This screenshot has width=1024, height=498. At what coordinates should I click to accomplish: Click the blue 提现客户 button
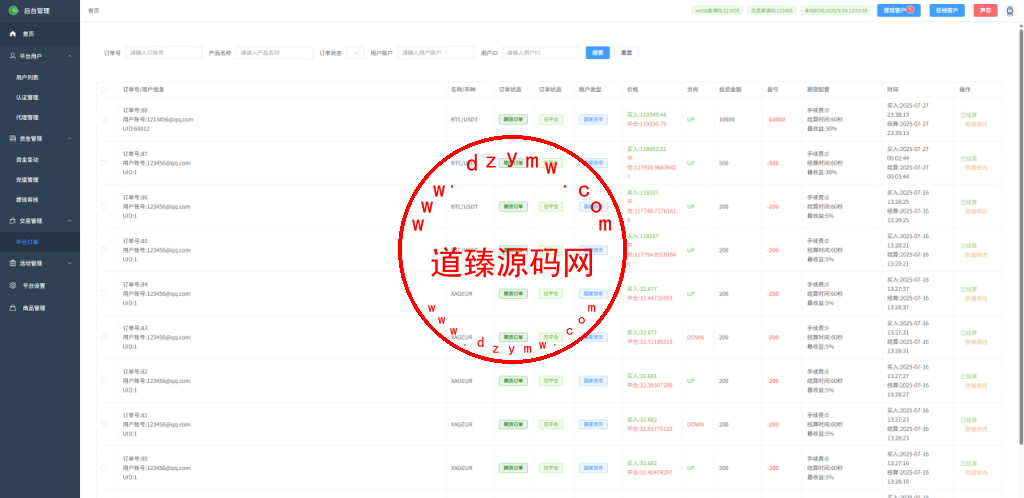tap(899, 10)
